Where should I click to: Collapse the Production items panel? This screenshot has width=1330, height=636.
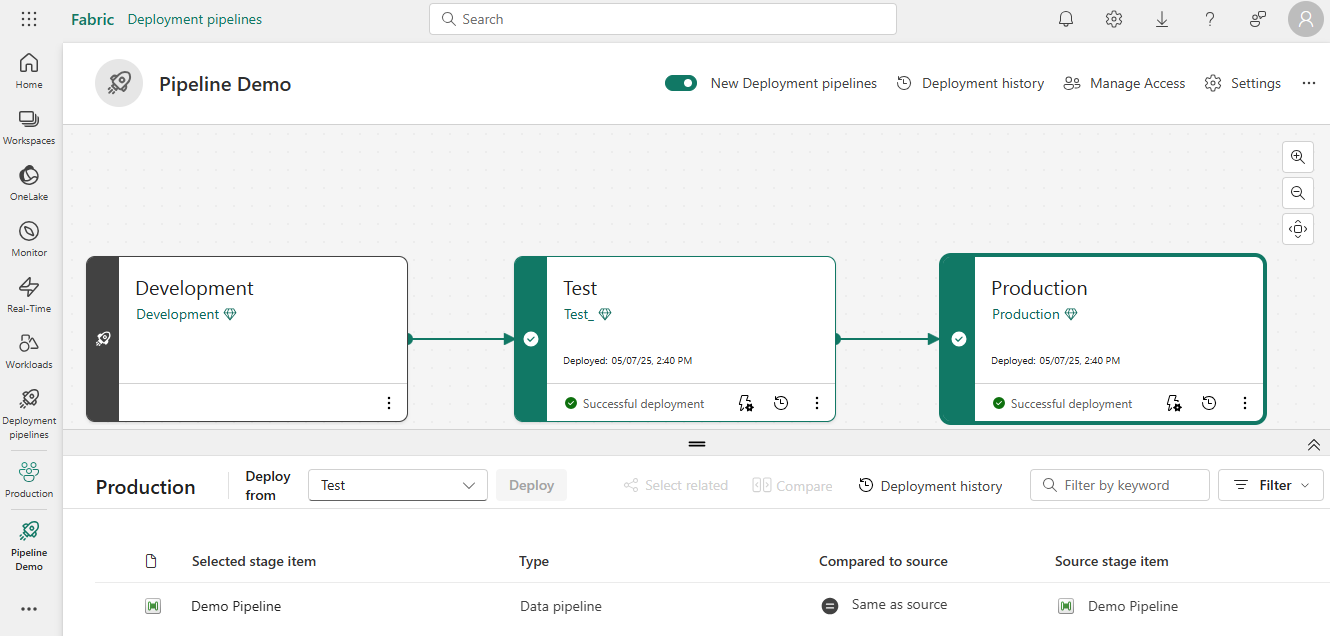click(1314, 444)
